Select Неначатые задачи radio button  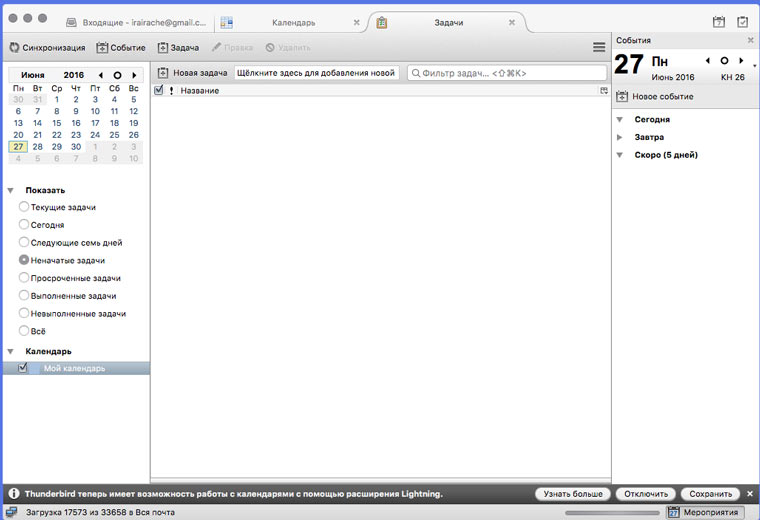[x=24, y=260]
